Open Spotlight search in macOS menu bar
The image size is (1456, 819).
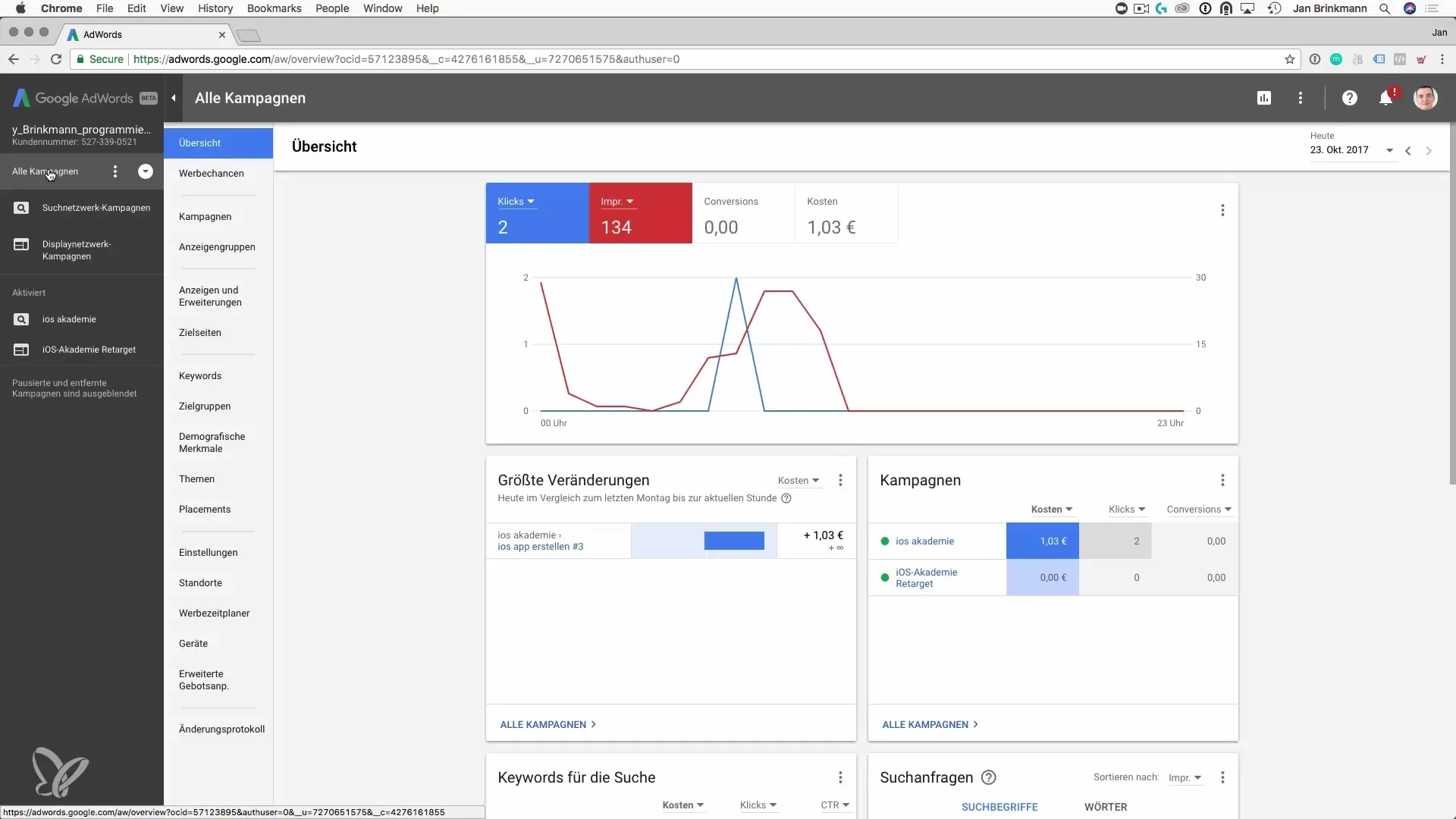click(1385, 8)
